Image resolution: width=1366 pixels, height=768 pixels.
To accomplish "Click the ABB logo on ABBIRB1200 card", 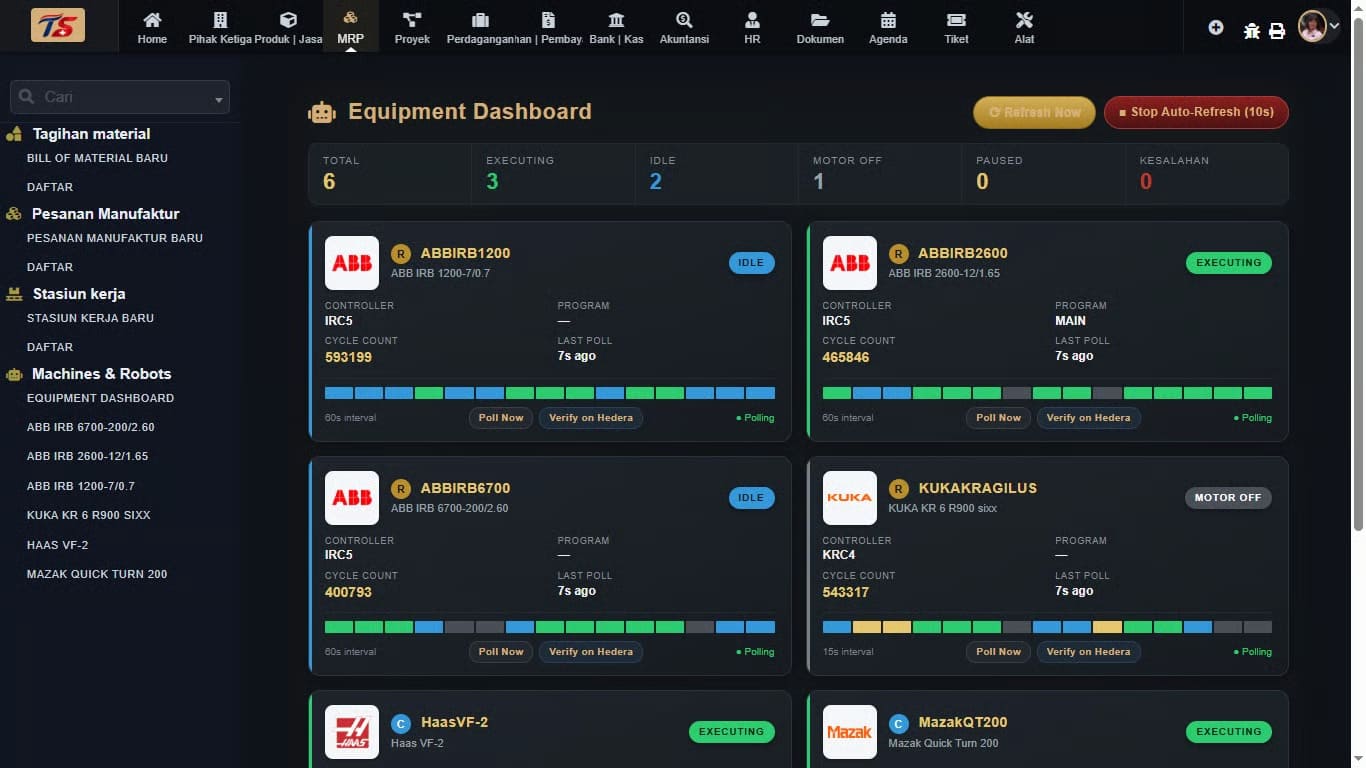I will point(352,263).
